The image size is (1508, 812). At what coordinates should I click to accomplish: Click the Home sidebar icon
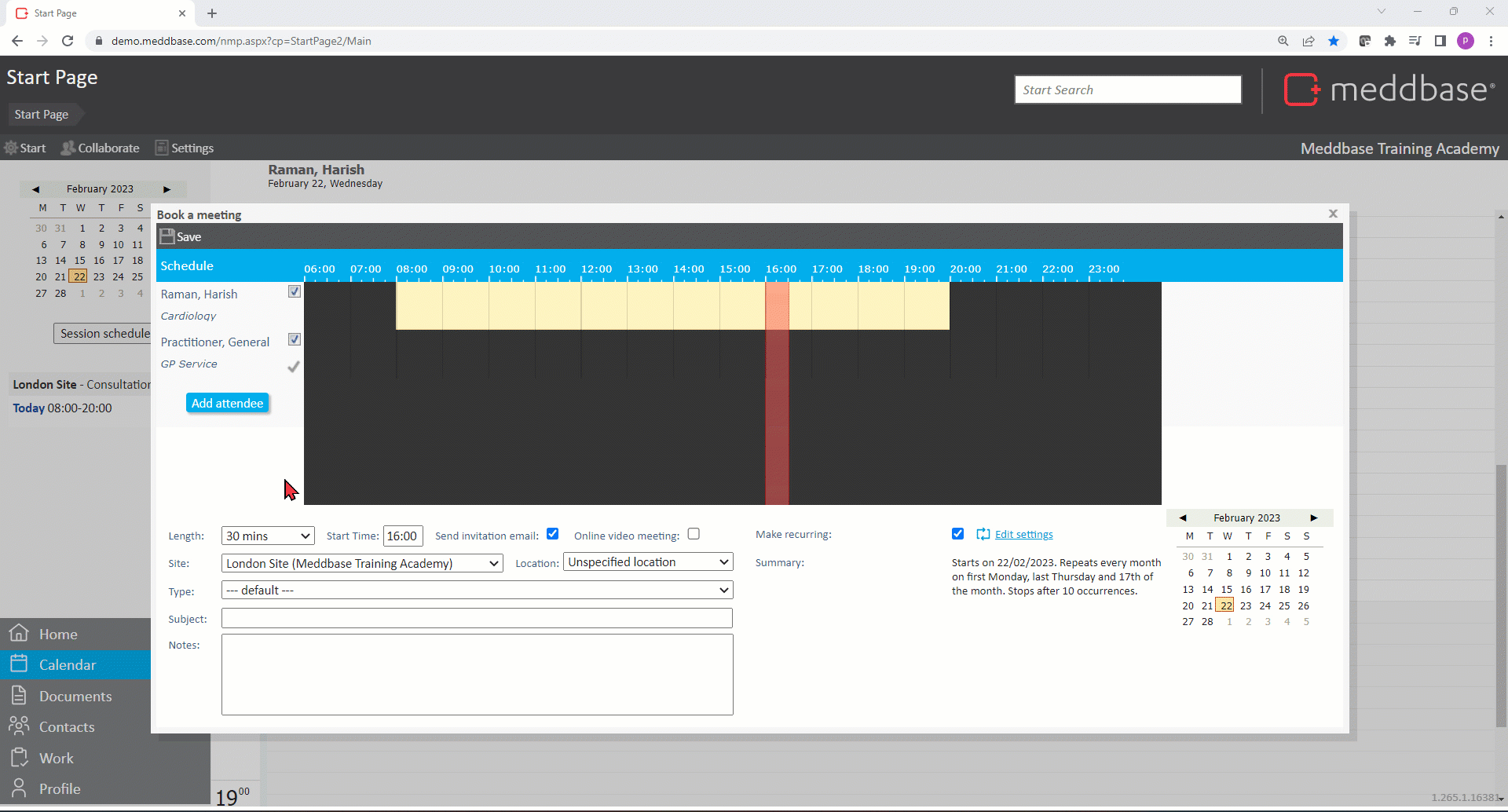[19, 633]
